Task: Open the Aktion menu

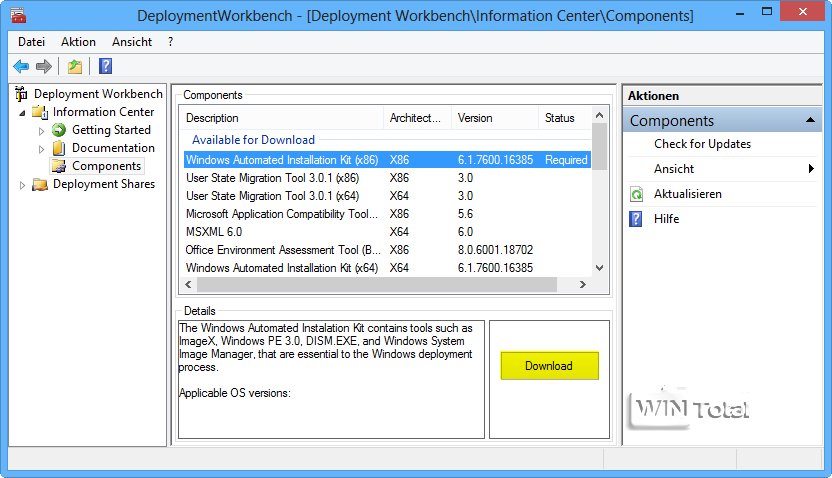Action: point(78,42)
